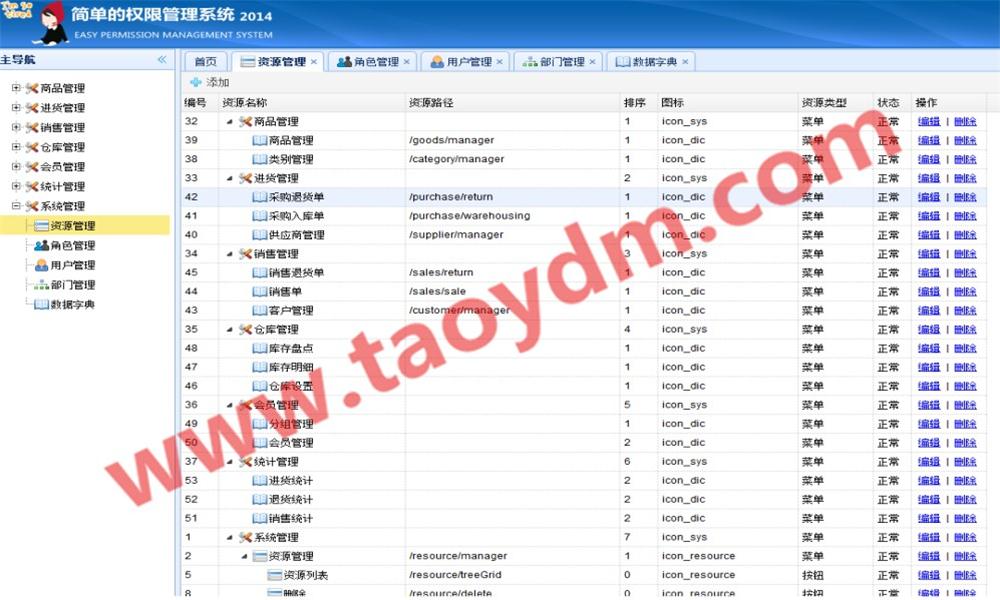Close the 资源管理 tab
This screenshot has width=1000, height=600.
coord(314,62)
